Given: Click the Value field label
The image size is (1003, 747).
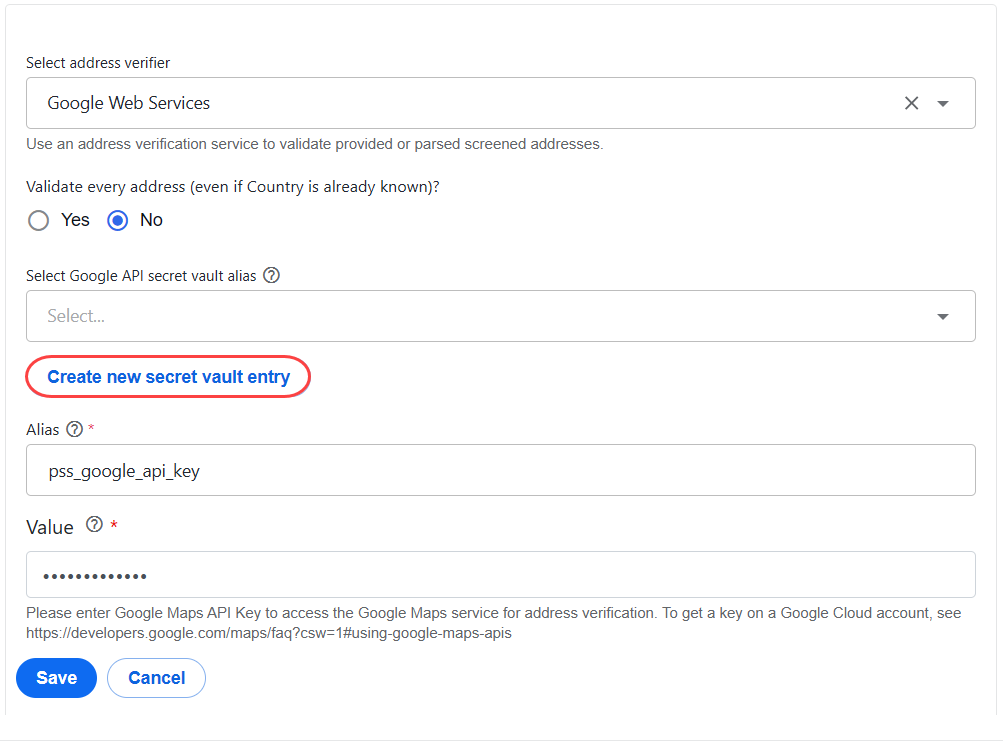Looking at the screenshot, I should (50, 528).
